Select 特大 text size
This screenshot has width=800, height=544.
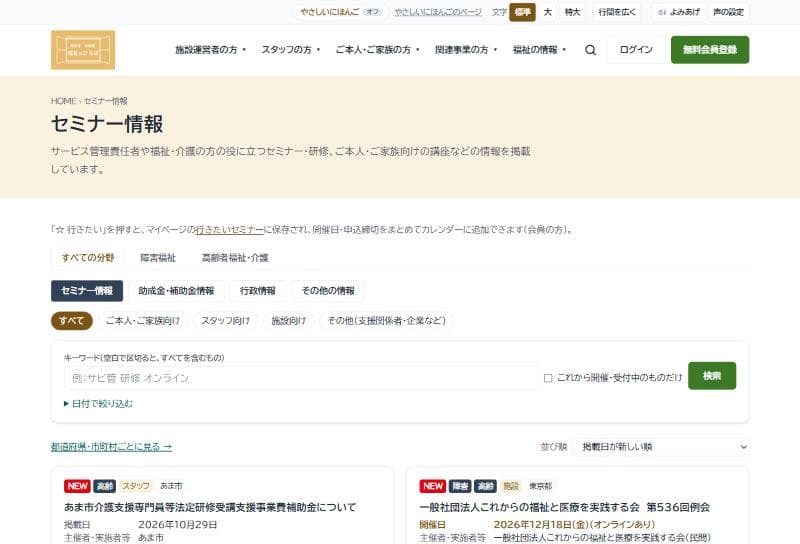(x=572, y=12)
